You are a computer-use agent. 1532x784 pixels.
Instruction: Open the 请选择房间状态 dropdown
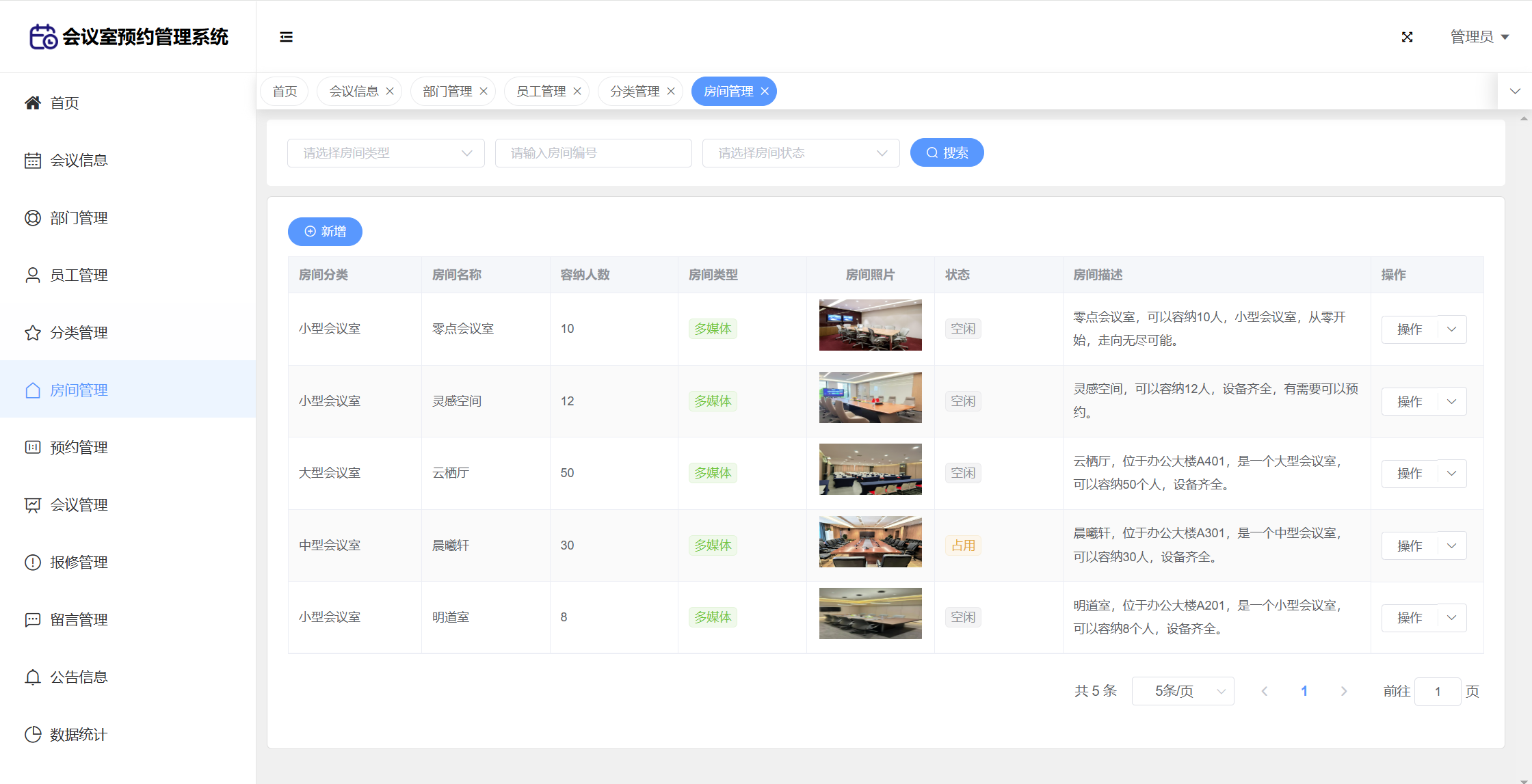[x=800, y=153]
